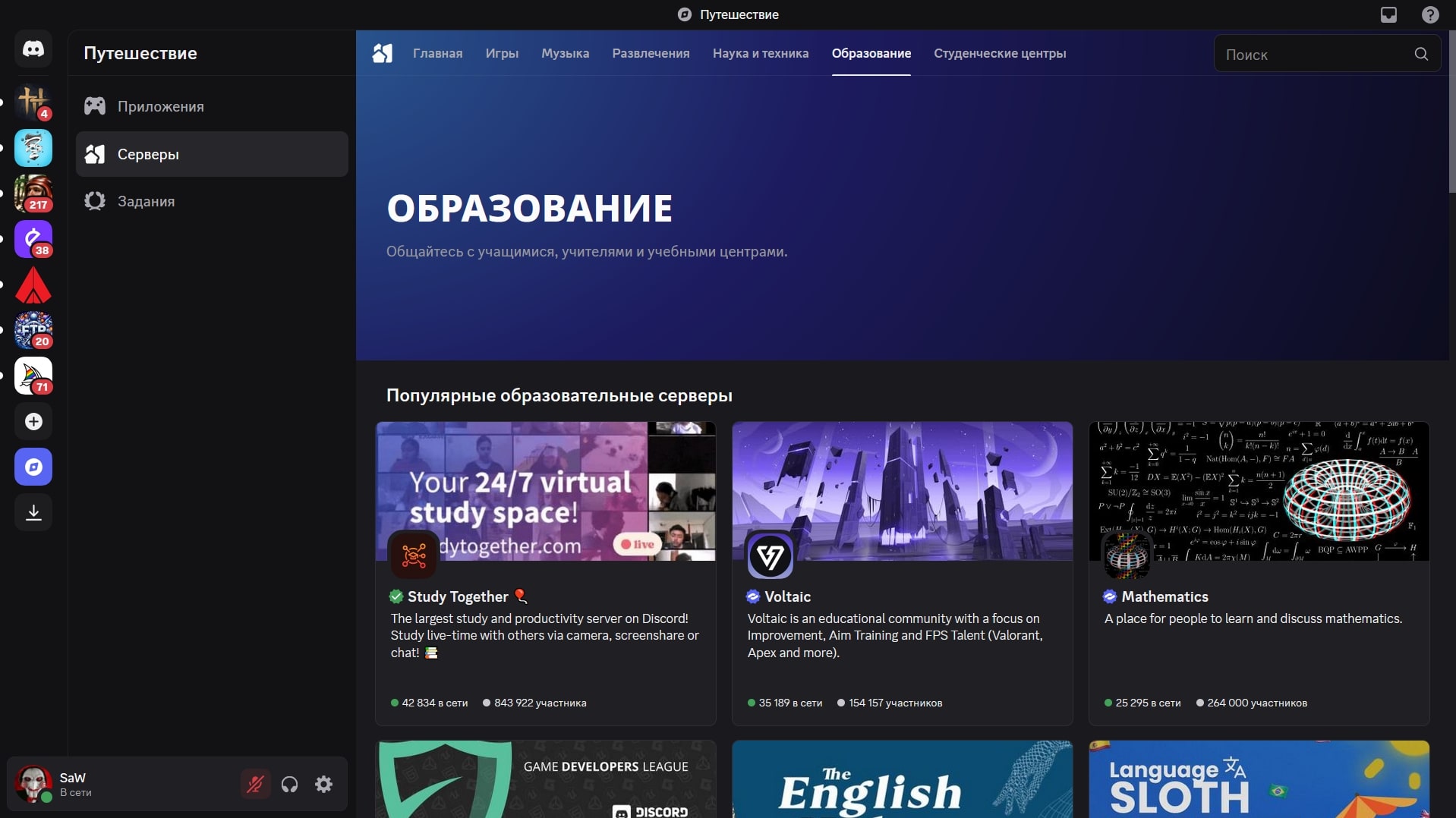Switch to Главная tab
1456x818 pixels.
437,53
